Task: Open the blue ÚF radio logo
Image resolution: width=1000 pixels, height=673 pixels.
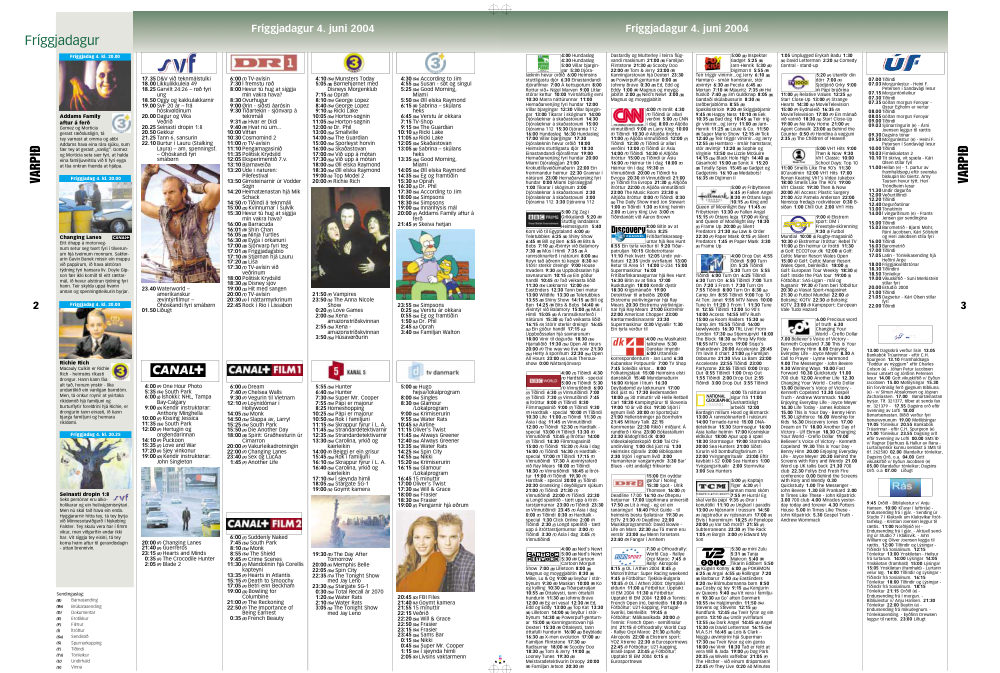Action: pyautogui.click(x=902, y=63)
